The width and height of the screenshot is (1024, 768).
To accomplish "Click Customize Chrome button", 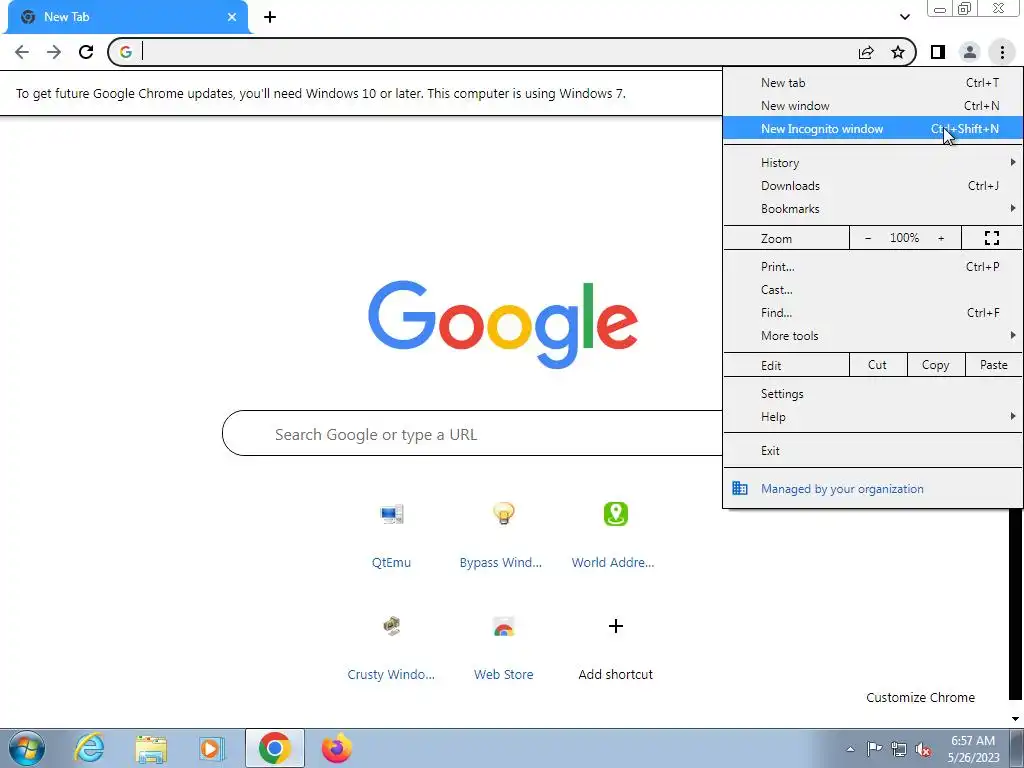I will point(920,697).
